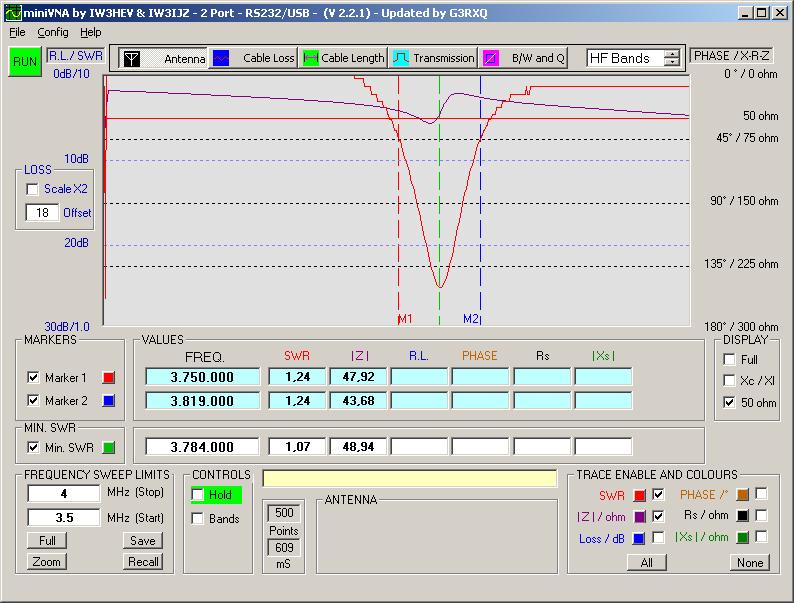The image size is (794, 603).
Task: Click the PHASE trace colour swatch
Action: click(741, 494)
